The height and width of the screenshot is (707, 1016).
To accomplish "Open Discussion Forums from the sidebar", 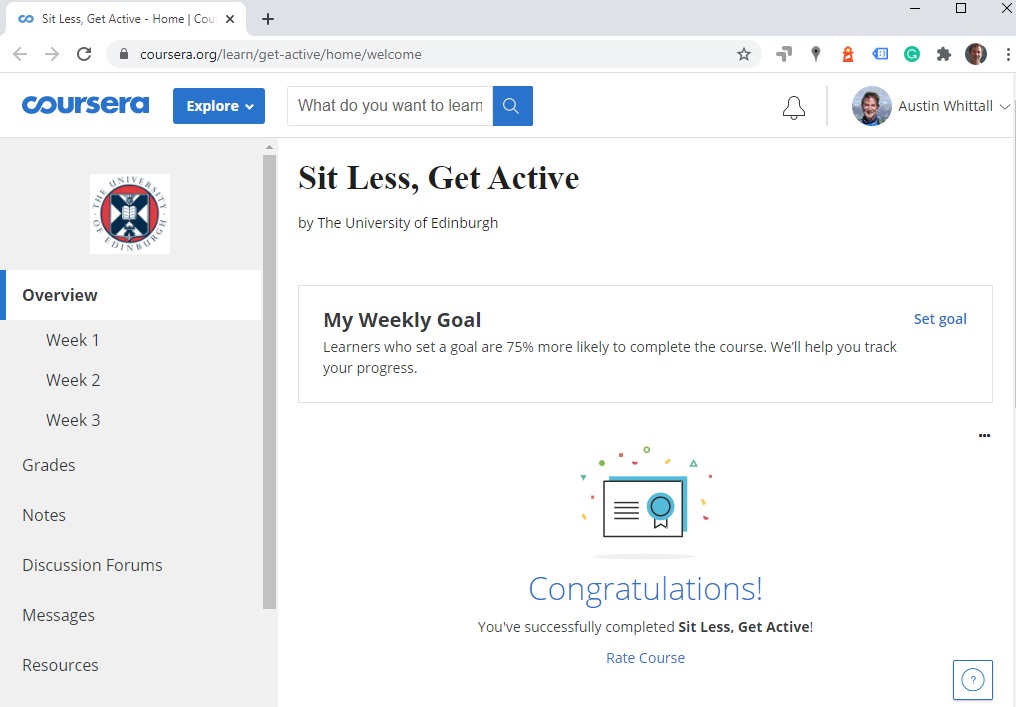I will click(x=92, y=565).
